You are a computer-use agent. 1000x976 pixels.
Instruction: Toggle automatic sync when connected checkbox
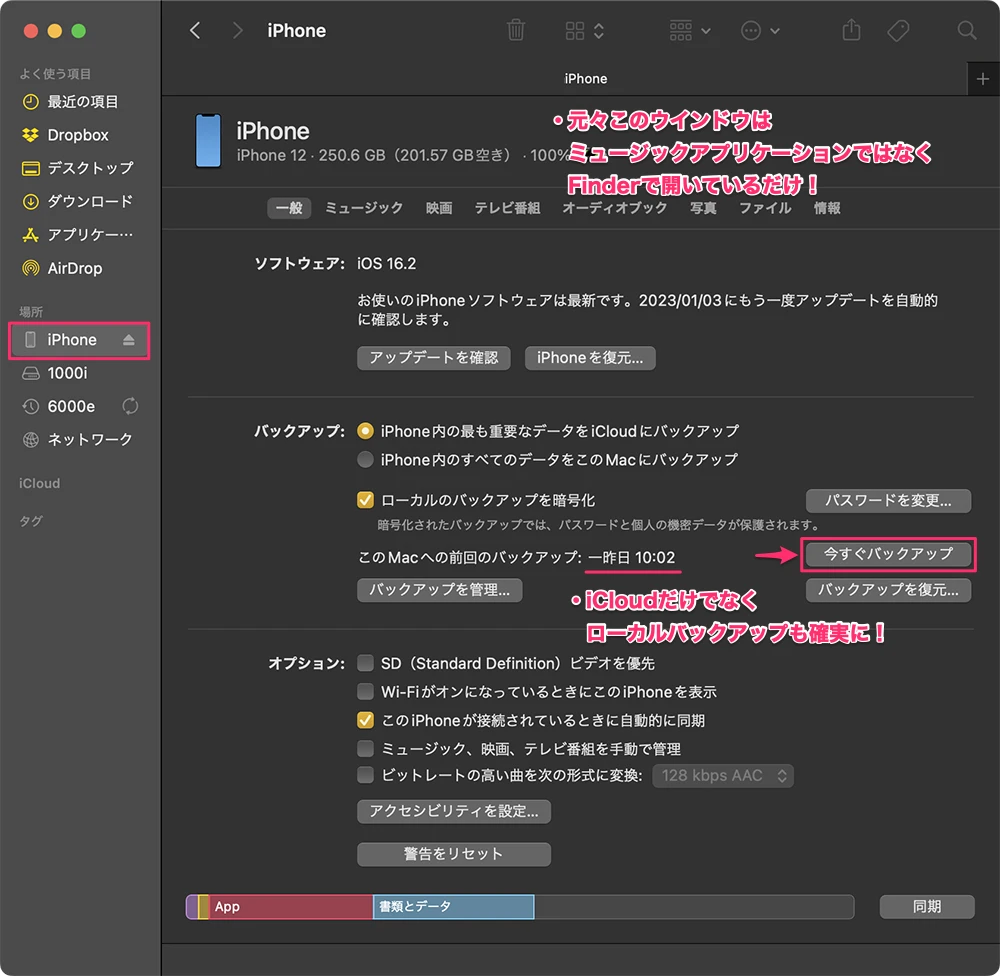365,720
